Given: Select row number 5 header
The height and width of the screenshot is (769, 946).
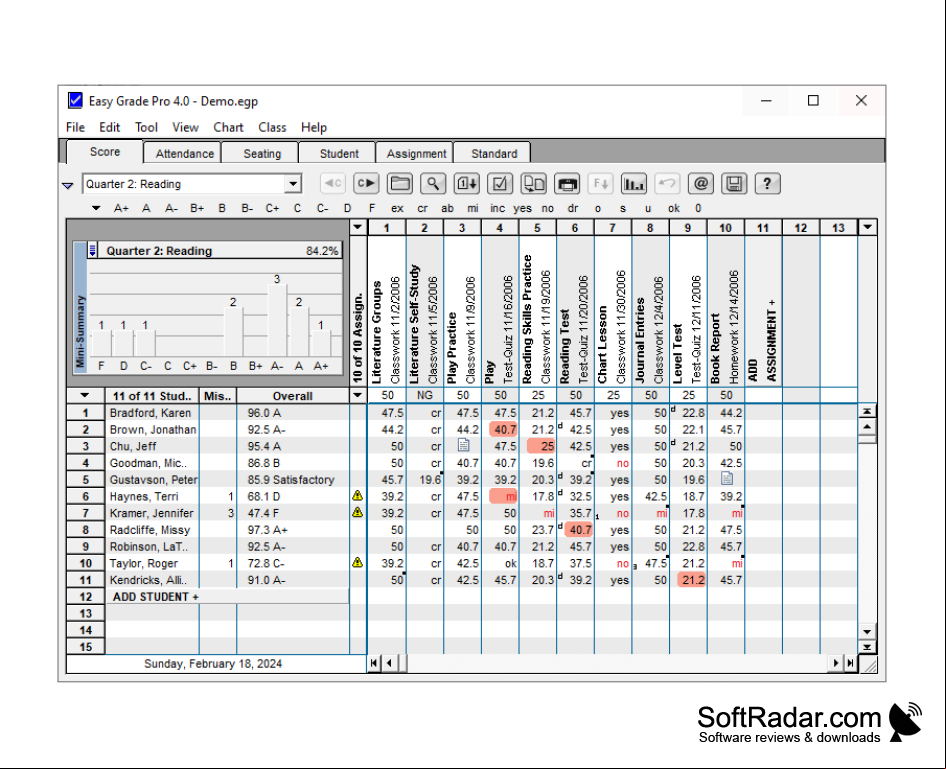Looking at the screenshot, I should coord(86,479).
